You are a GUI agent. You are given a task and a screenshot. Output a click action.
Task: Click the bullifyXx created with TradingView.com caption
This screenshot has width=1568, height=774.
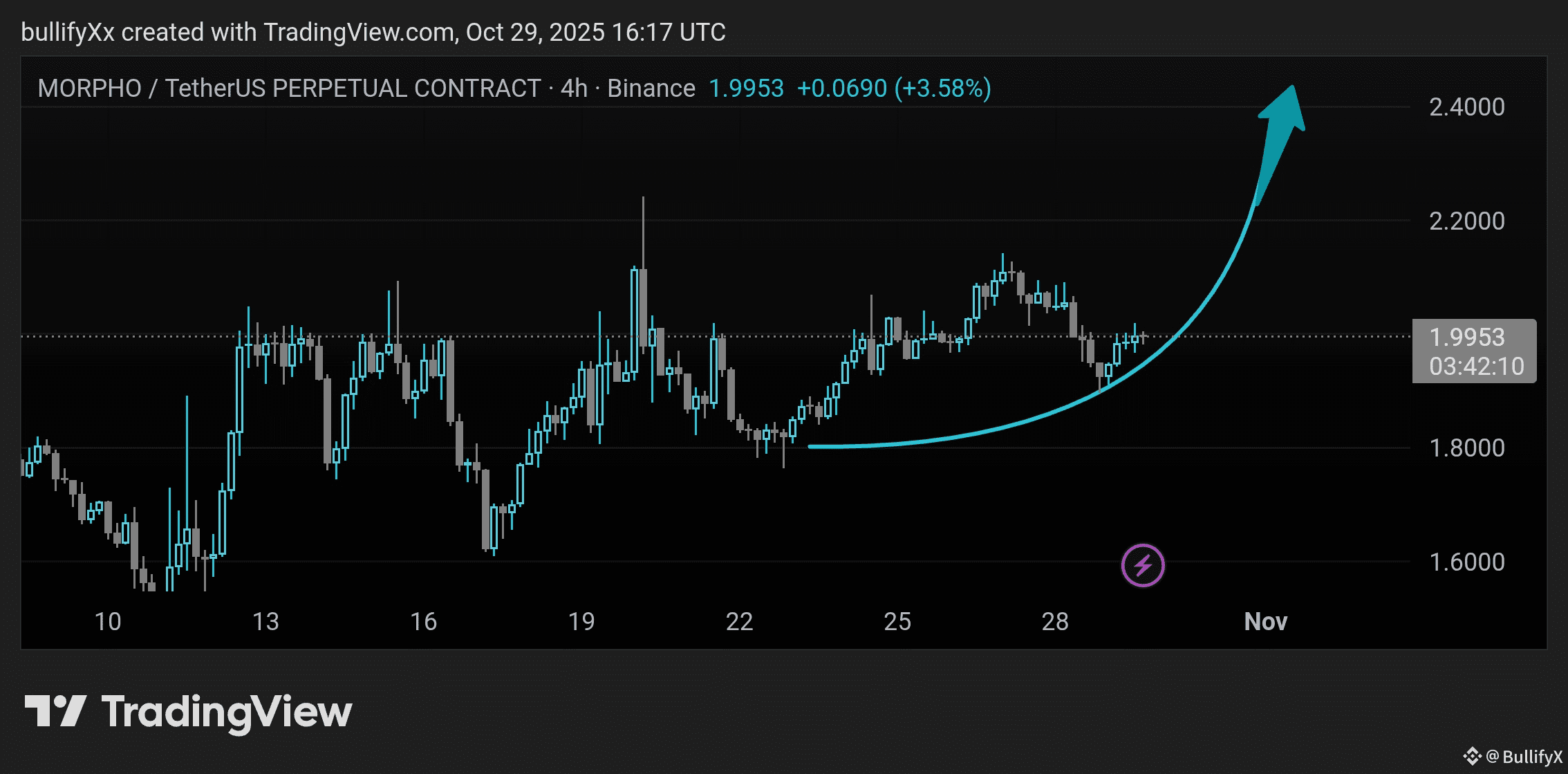coord(373,33)
